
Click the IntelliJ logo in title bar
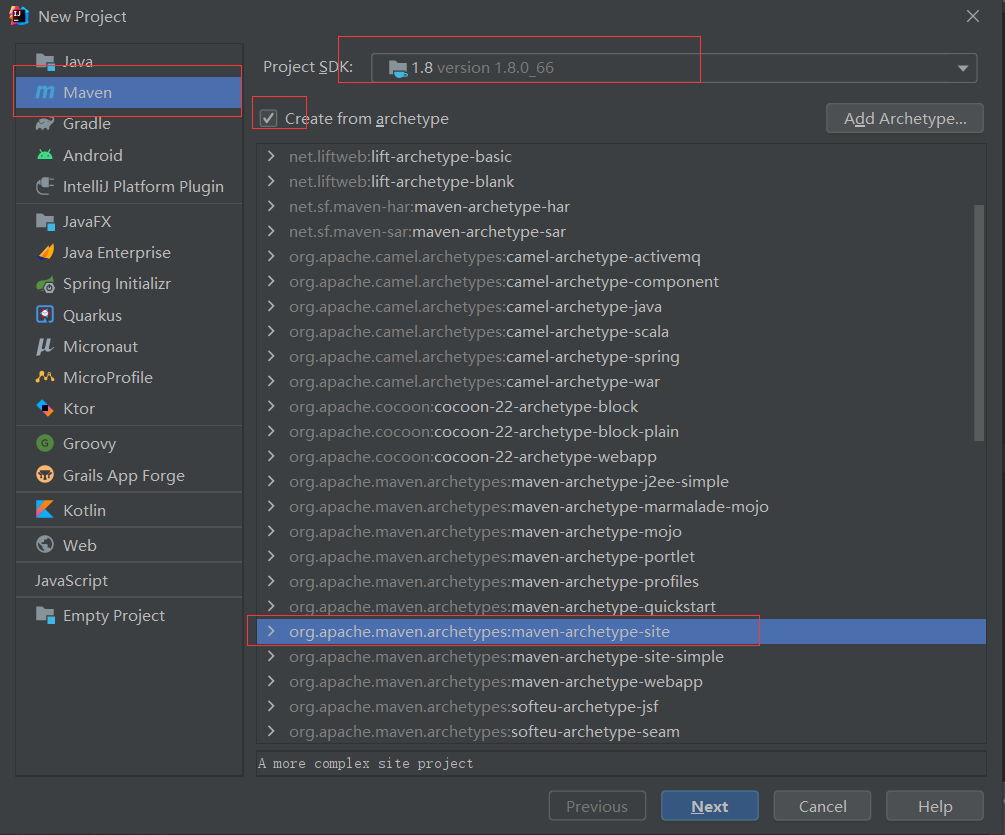click(19, 15)
